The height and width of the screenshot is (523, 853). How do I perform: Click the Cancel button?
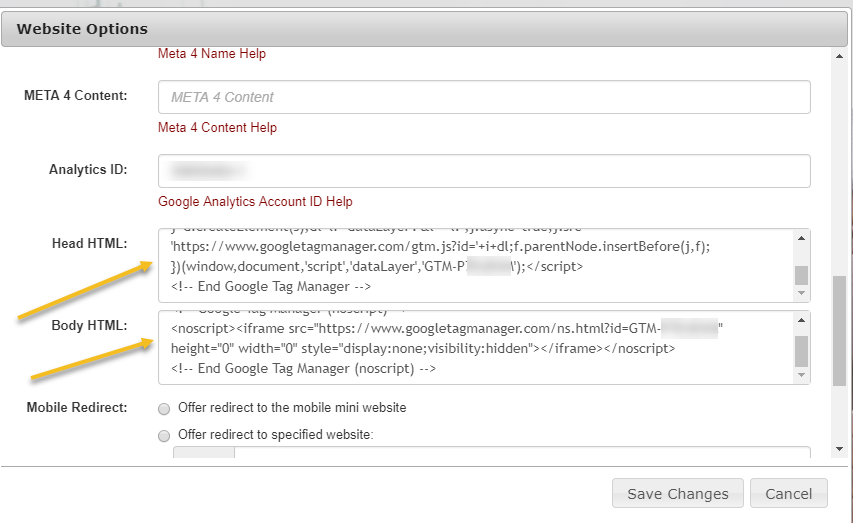click(x=789, y=493)
